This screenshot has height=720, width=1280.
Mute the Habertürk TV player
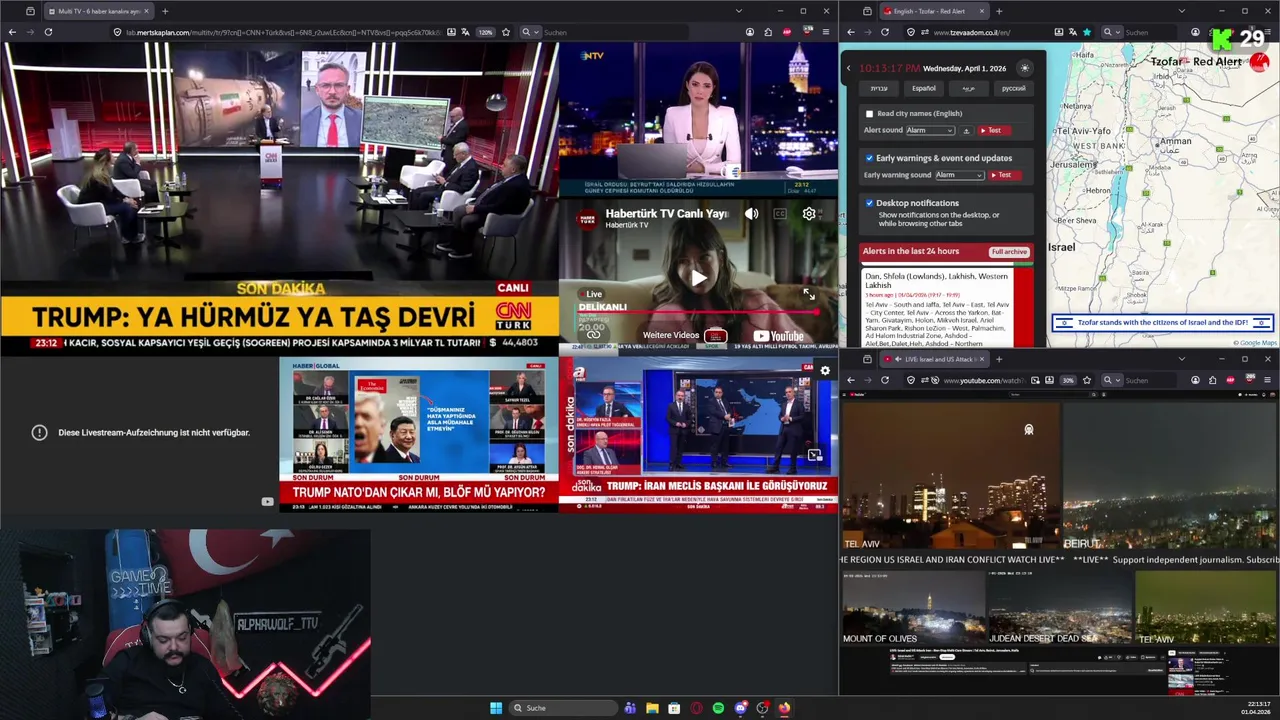click(x=752, y=213)
